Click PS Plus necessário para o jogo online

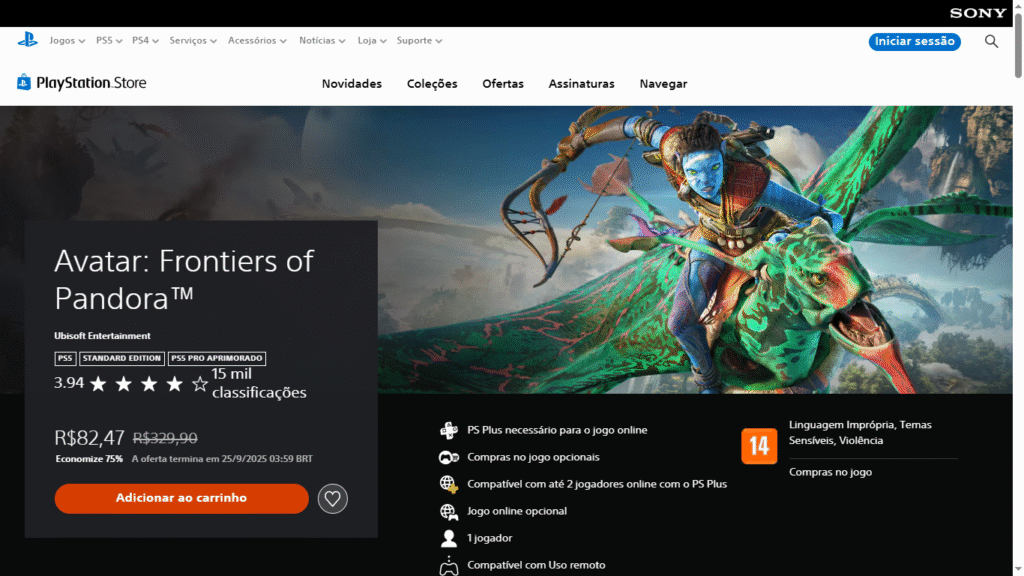point(557,430)
